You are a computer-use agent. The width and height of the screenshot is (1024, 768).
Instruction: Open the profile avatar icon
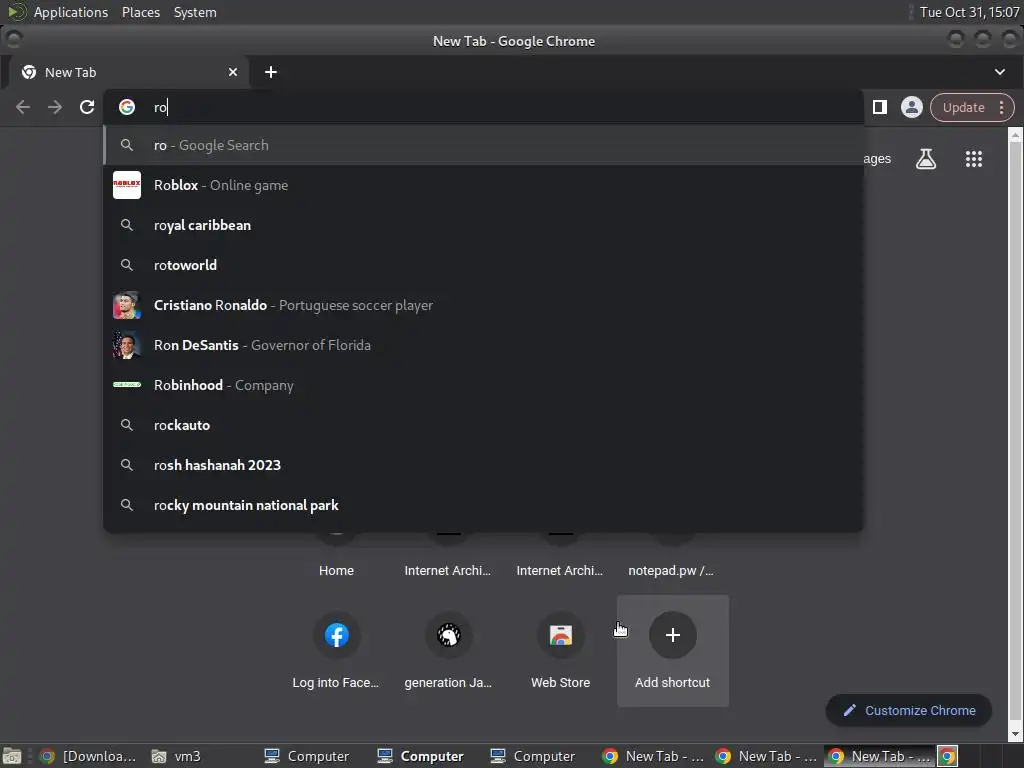(x=912, y=107)
